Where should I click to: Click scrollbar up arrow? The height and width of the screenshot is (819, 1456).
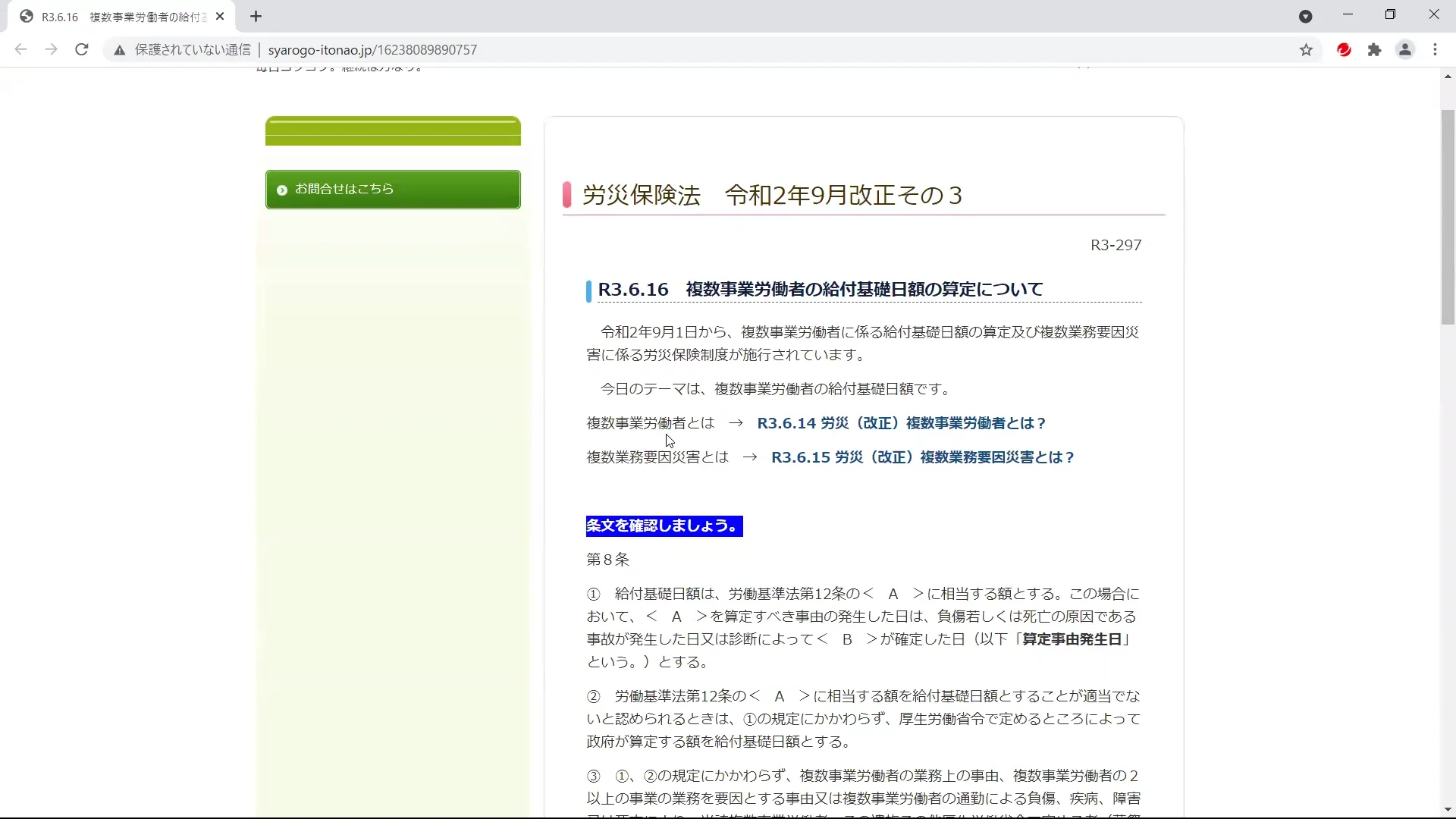point(1448,77)
